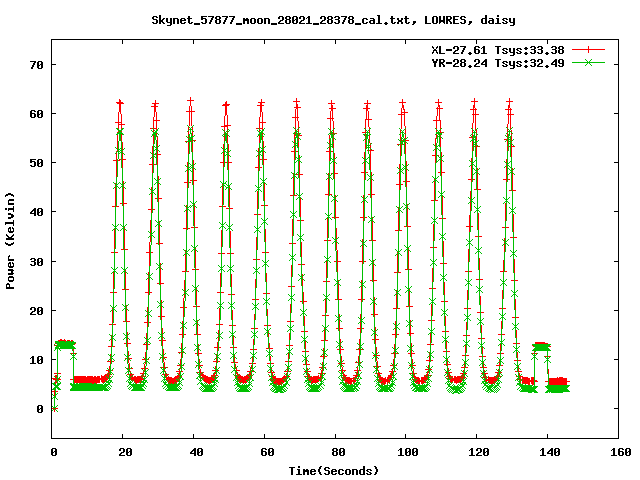Select legend entry 'YR-28.24 Tsys:32.49'
The height and width of the screenshot is (480, 640).
click(x=498, y=63)
